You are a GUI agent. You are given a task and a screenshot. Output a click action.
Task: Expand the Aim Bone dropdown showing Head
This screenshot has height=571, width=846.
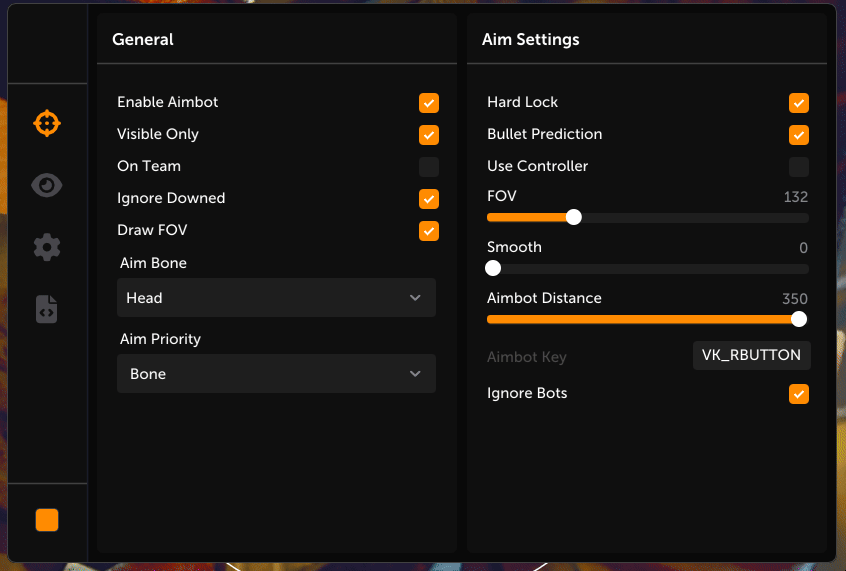pos(276,298)
